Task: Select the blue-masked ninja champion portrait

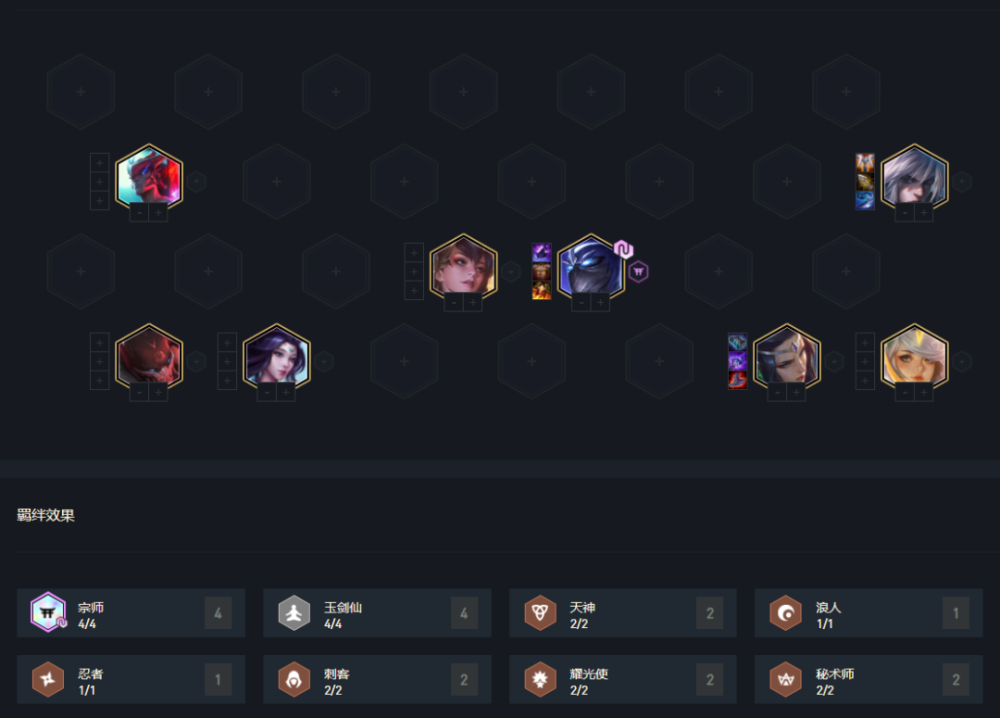Action: pyautogui.click(x=591, y=268)
